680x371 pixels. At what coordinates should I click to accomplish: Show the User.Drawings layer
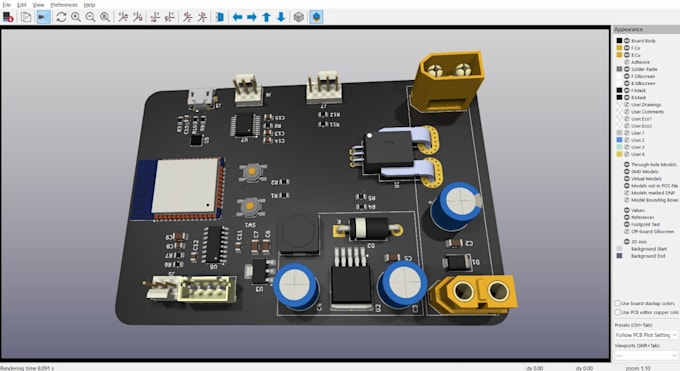[x=627, y=105]
